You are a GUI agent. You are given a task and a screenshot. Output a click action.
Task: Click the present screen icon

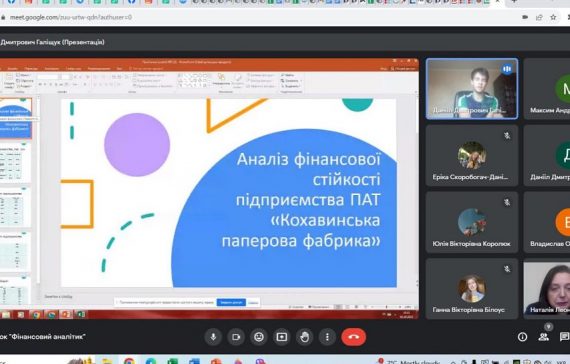coord(282,337)
